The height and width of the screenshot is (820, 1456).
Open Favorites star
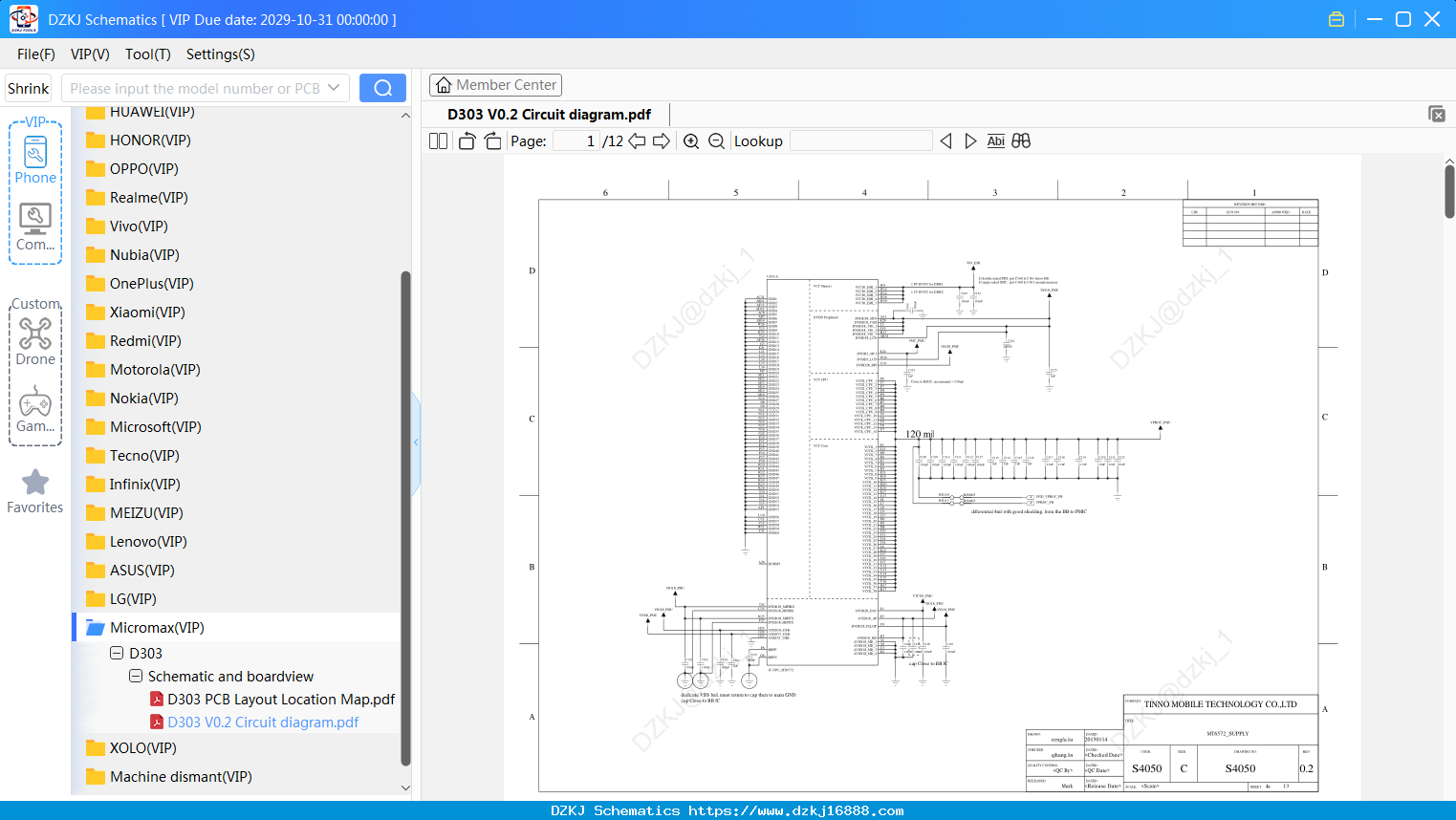[35, 491]
